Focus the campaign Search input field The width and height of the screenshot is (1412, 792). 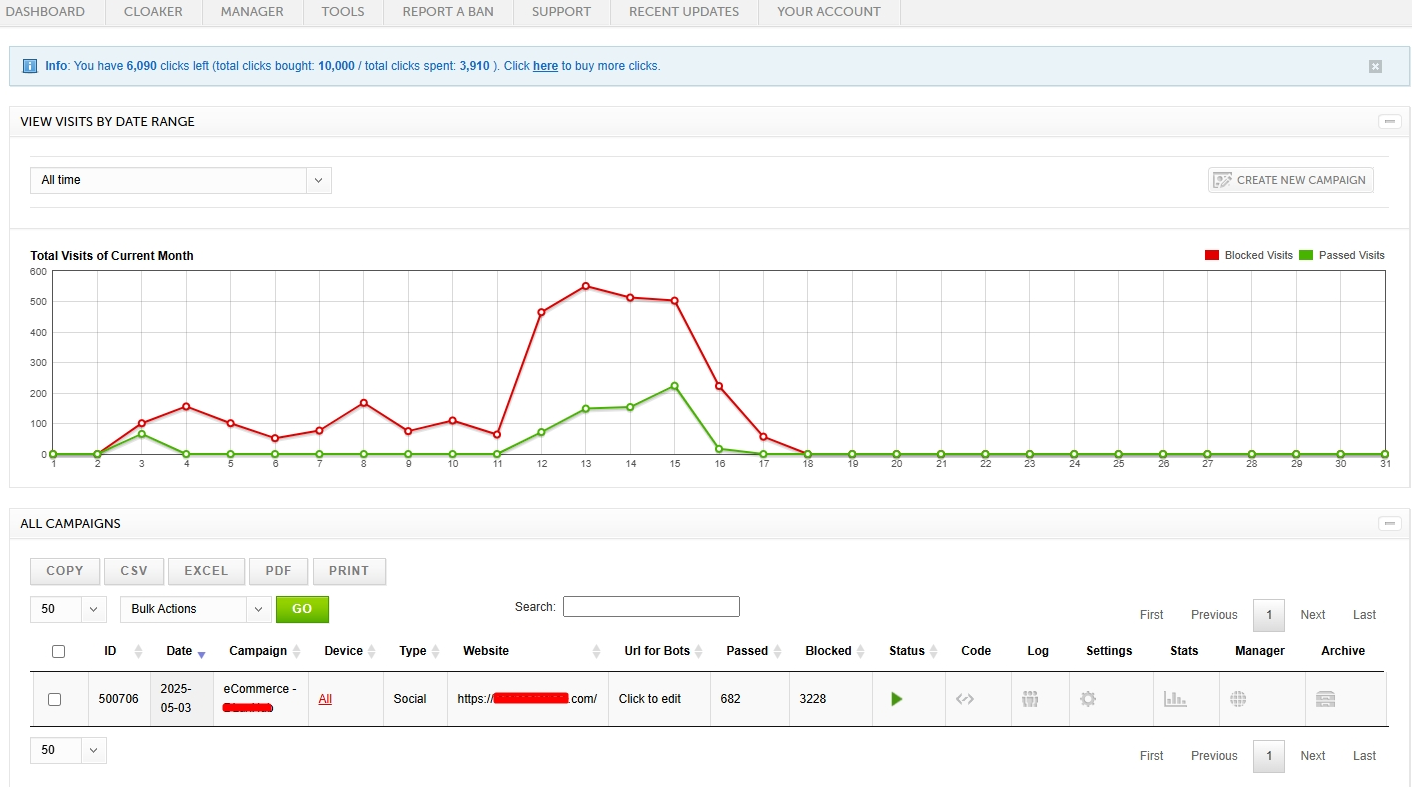tap(651, 607)
